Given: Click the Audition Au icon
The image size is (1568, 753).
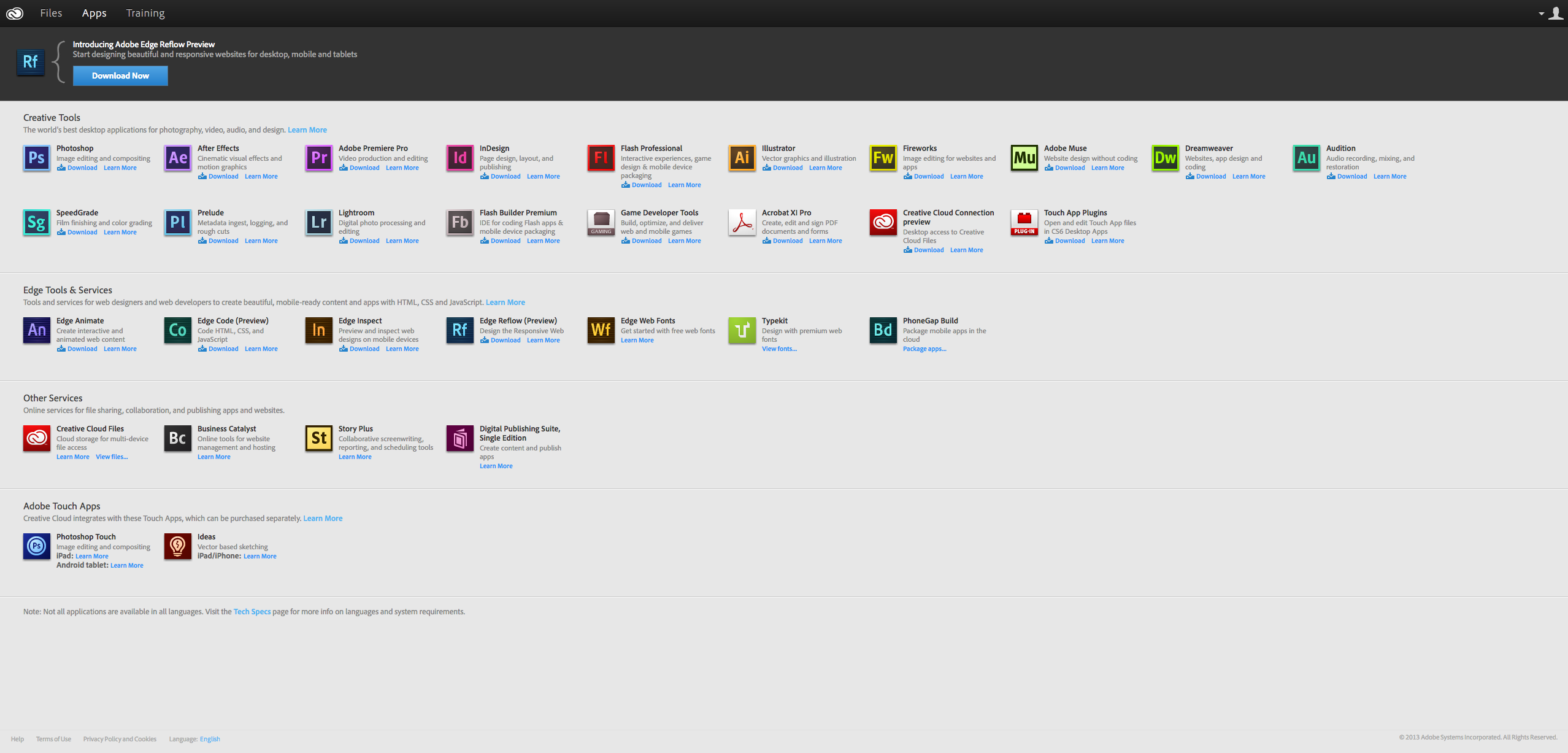Looking at the screenshot, I should pos(1307,158).
